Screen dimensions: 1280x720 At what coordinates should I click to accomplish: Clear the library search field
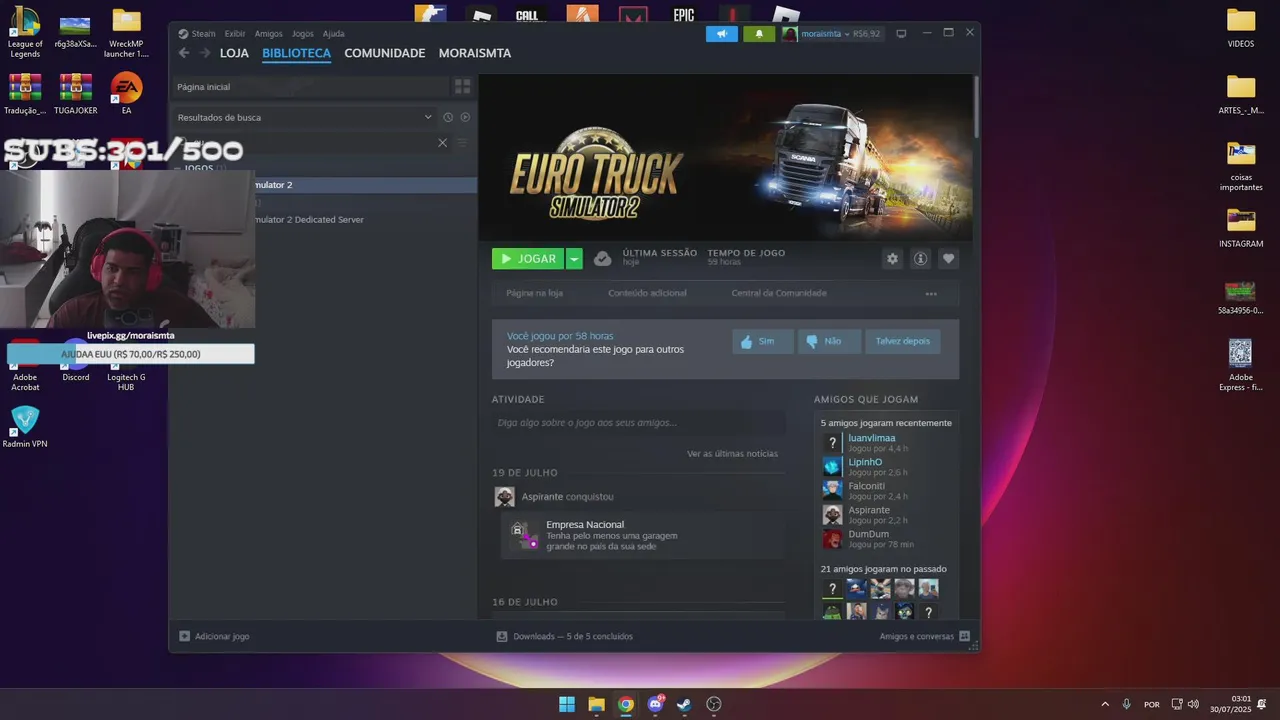[x=443, y=143]
